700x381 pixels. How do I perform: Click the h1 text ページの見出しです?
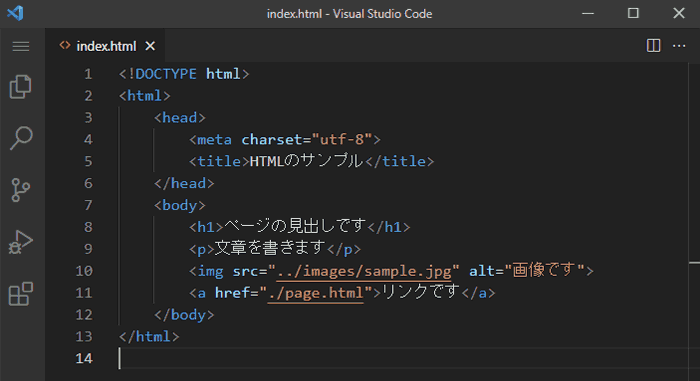tap(295, 226)
